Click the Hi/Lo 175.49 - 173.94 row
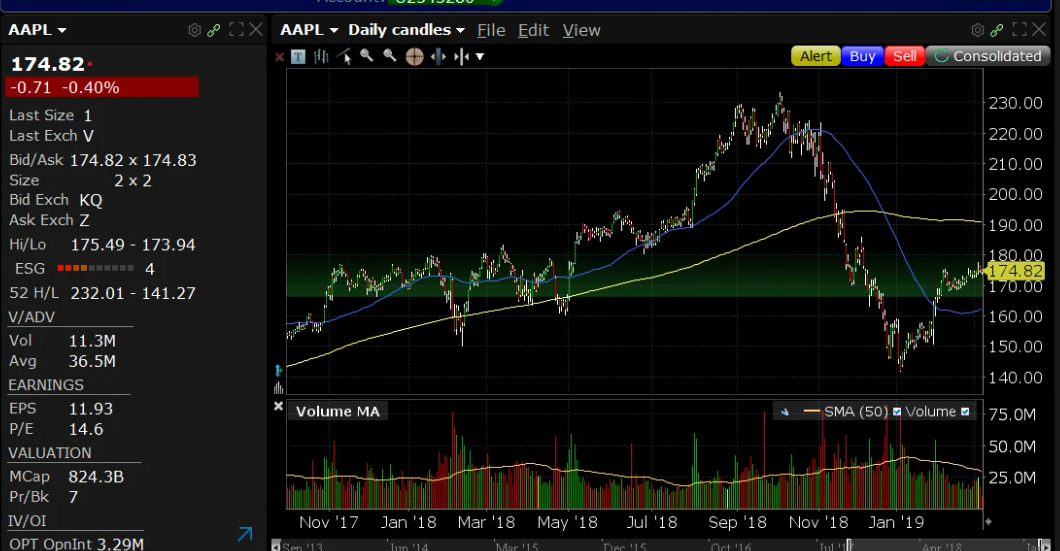Image resolution: width=1060 pixels, height=551 pixels. pyautogui.click(x=102, y=245)
